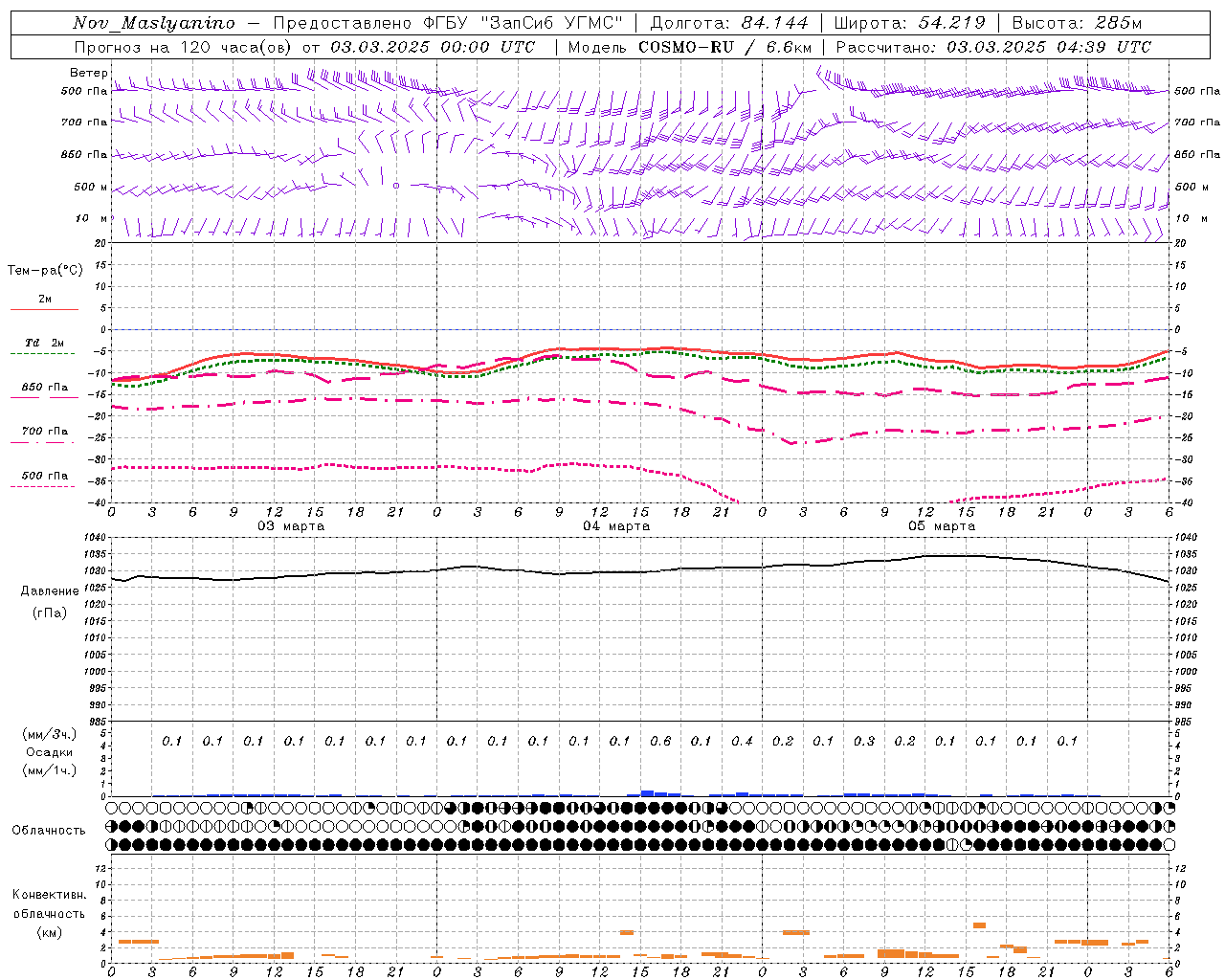Click the Ветер panel label
The image size is (1225, 980).
click(88, 73)
